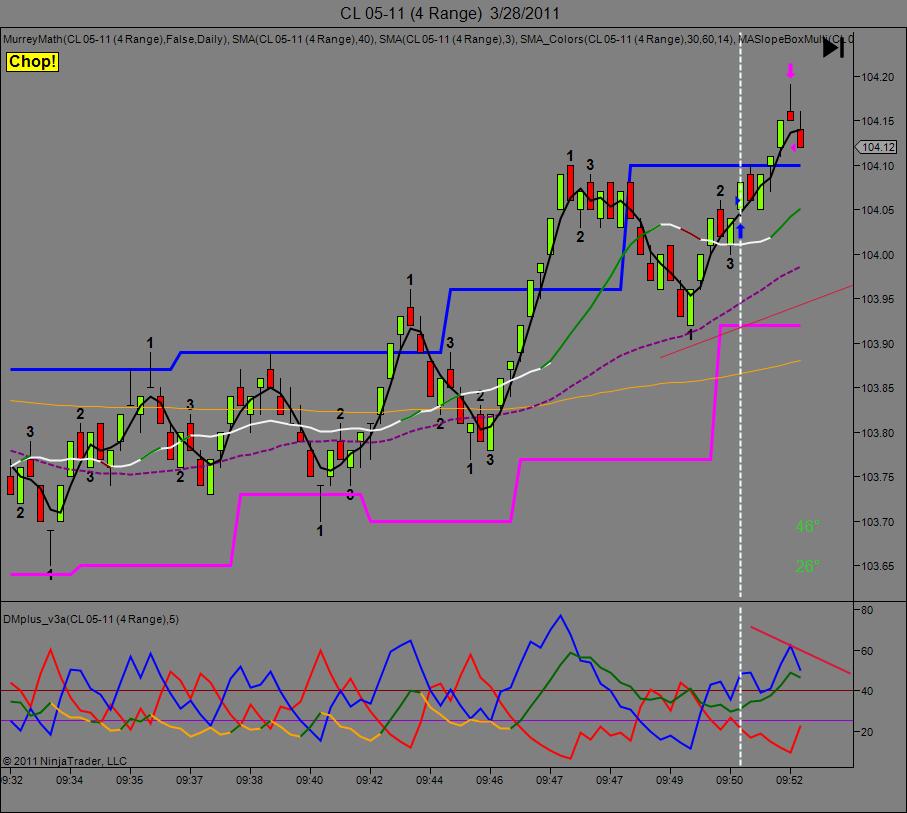Click the 103.95 price axis label
The image size is (907, 813).
[877, 299]
